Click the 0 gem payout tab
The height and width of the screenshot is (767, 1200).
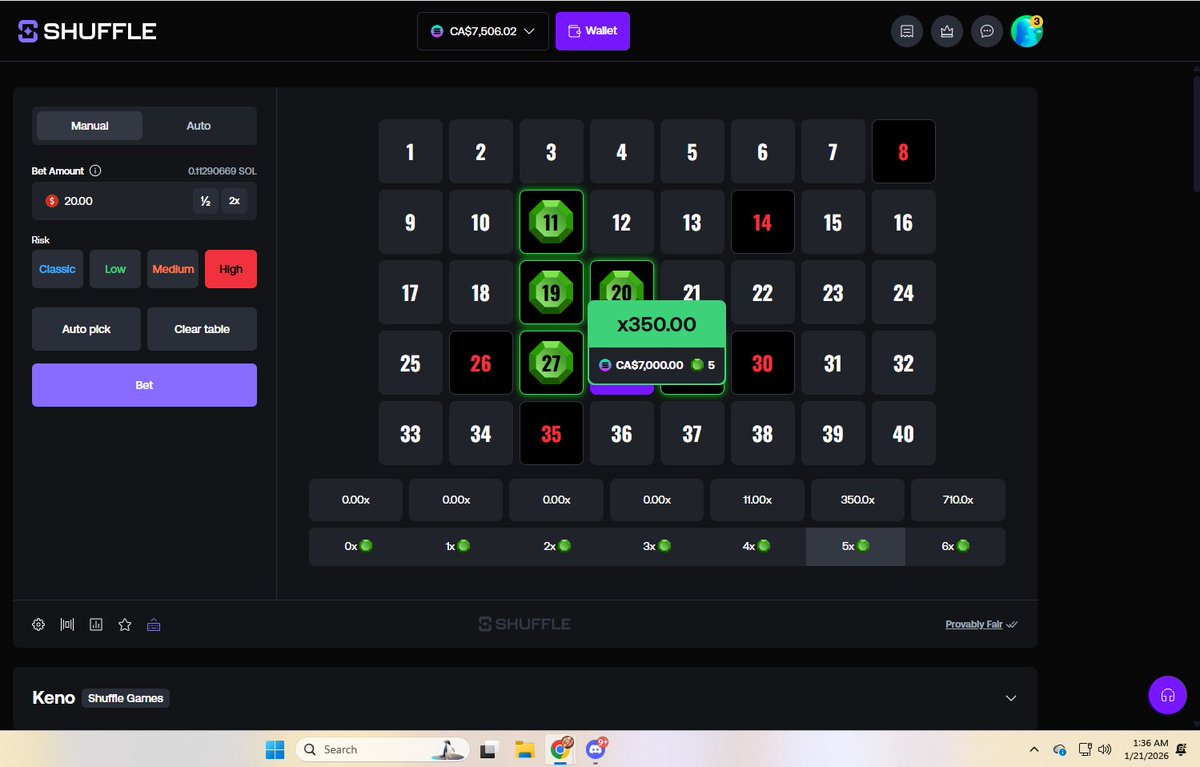[358, 547]
